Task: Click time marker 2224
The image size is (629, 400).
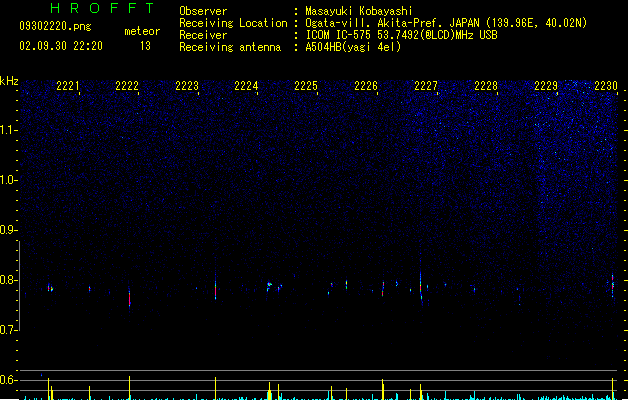Action: [246, 86]
